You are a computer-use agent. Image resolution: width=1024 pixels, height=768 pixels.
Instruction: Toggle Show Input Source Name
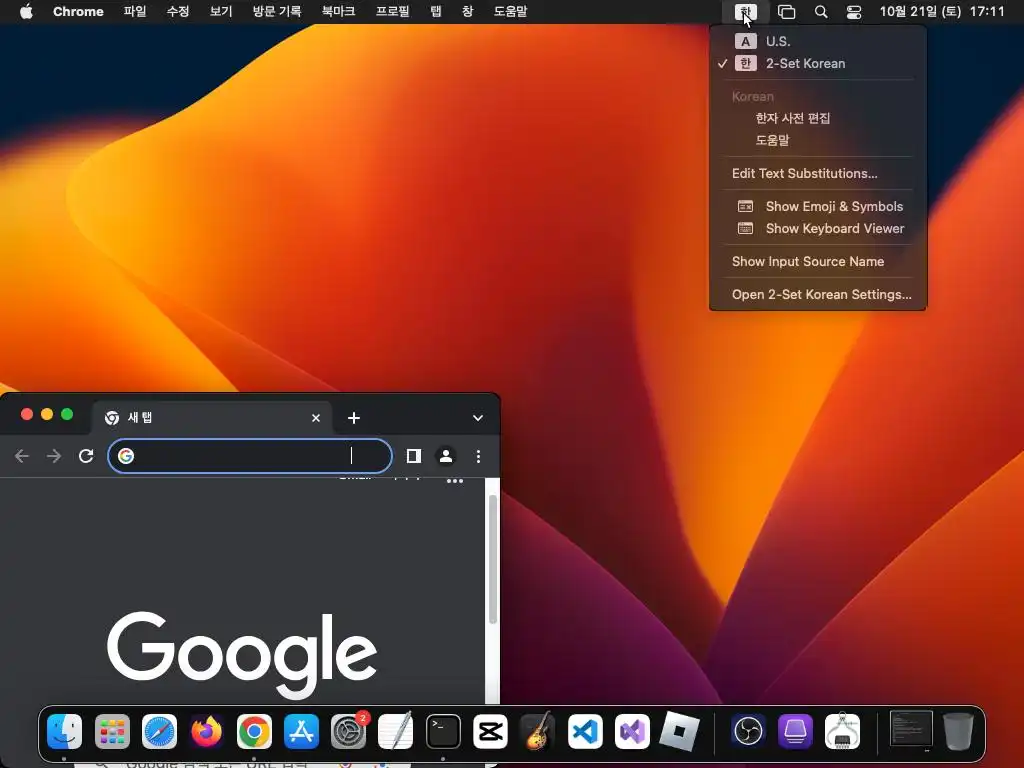pos(818,261)
